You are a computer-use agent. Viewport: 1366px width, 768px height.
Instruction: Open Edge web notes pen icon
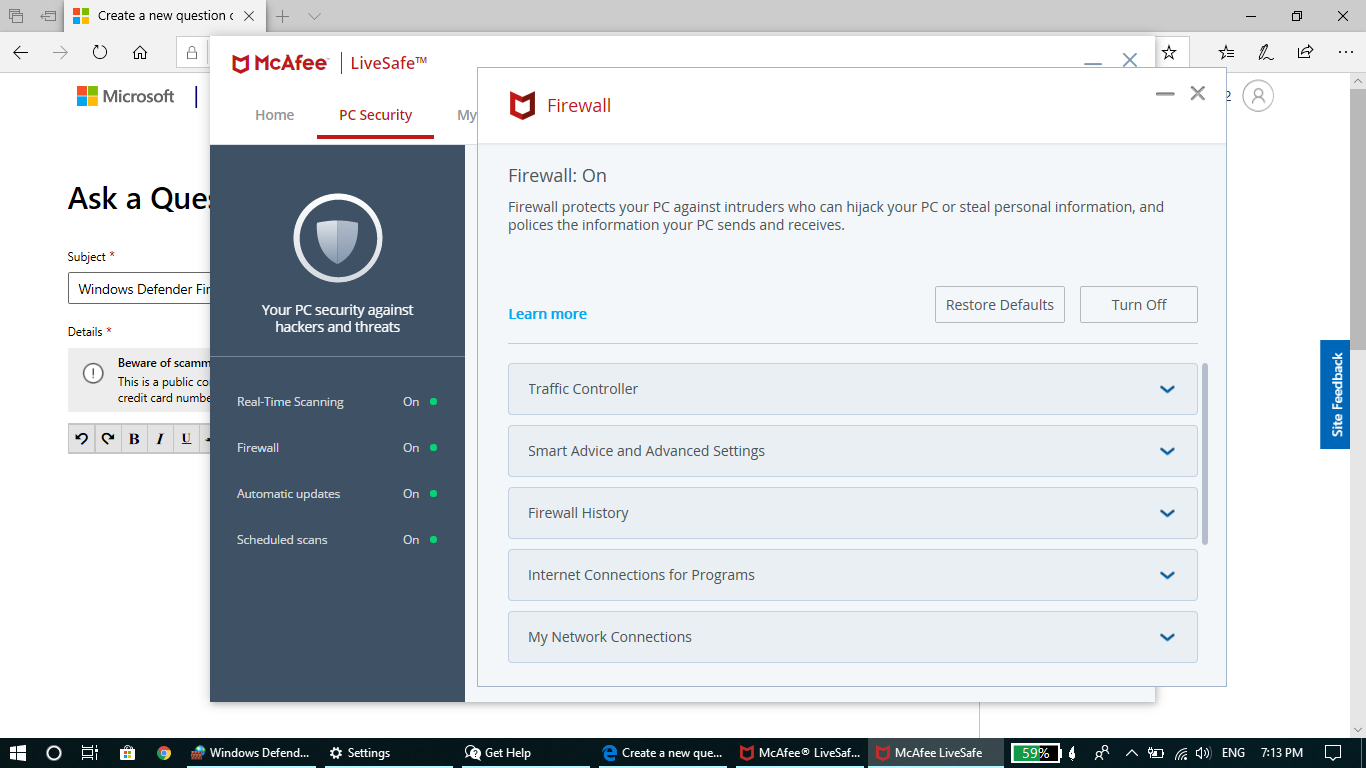tap(1265, 52)
